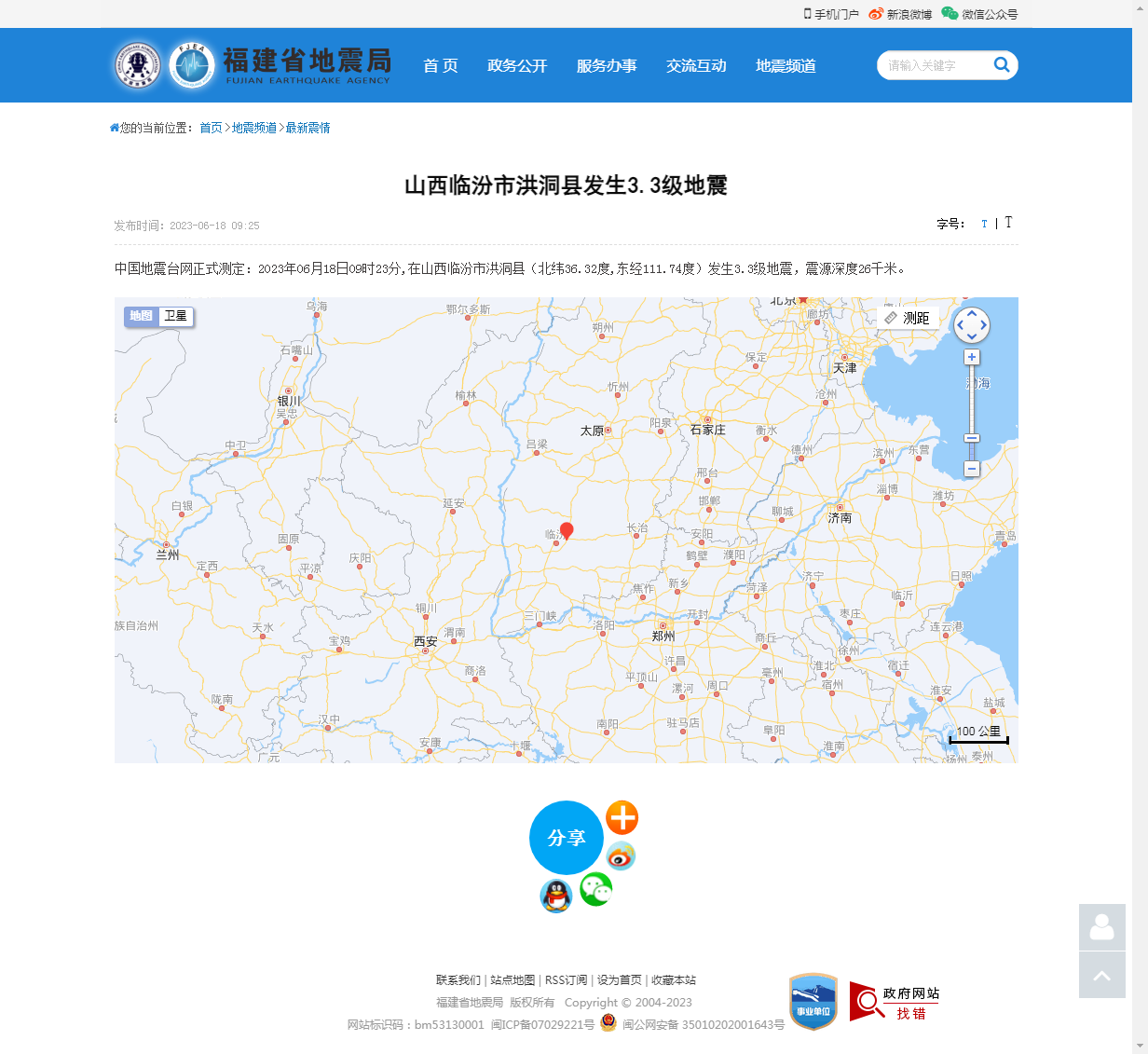Screen dimensions: 1148x1054
Task: Open the 政务公开 menu item
Action: pyautogui.click(x=517, y=65)
